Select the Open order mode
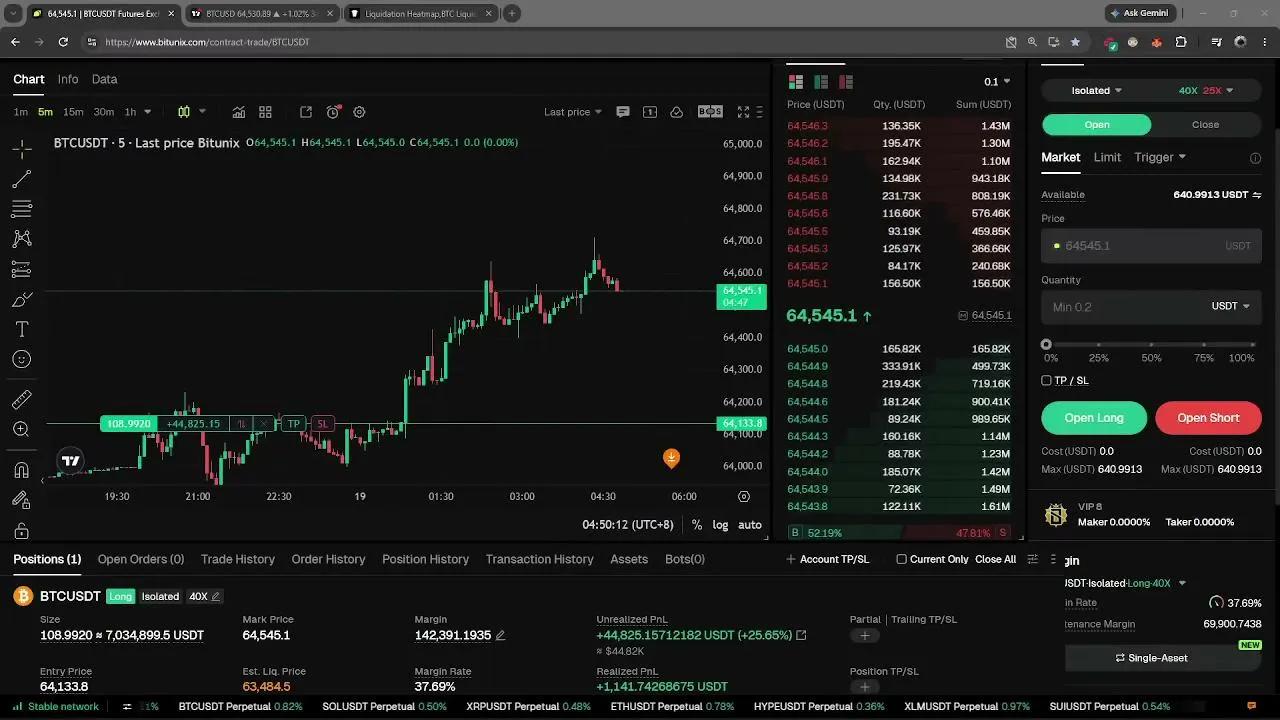1280x720 pixels. point(1097,125)
